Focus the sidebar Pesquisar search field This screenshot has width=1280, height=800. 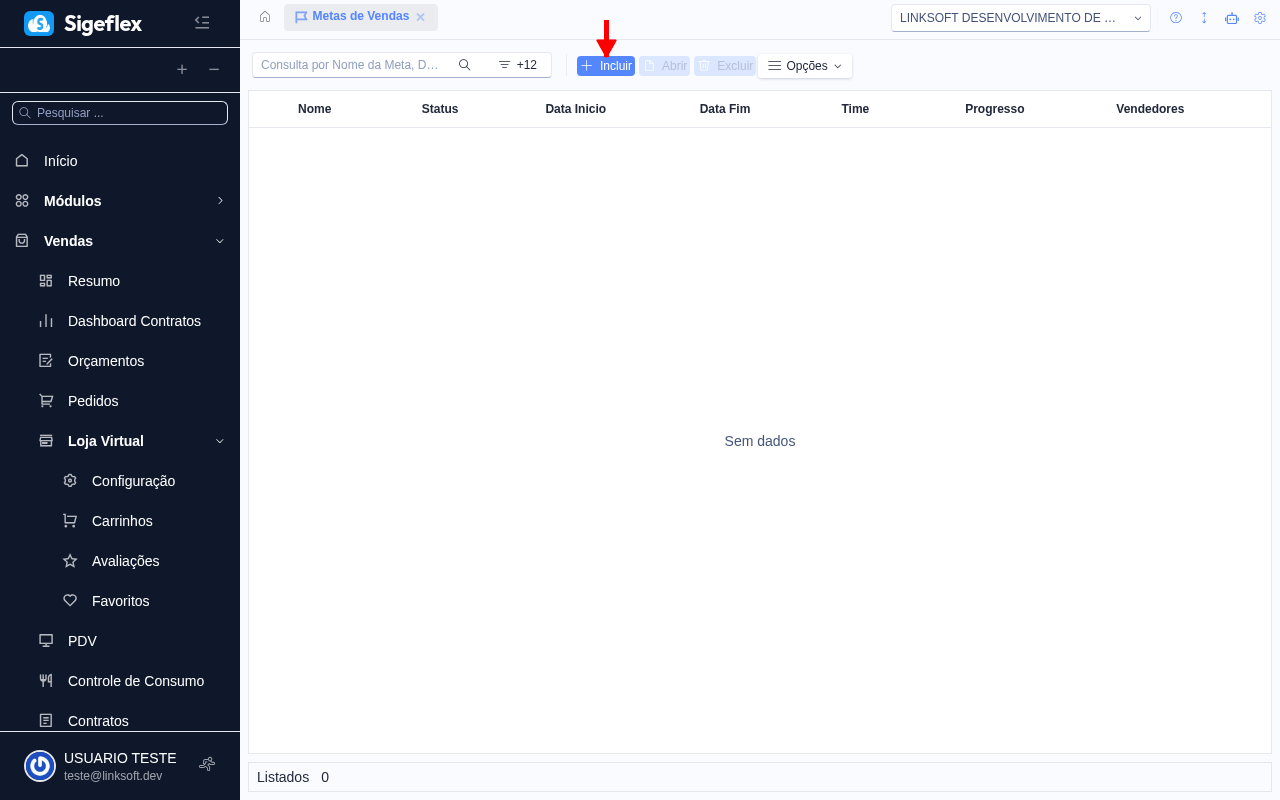(125, 113)
